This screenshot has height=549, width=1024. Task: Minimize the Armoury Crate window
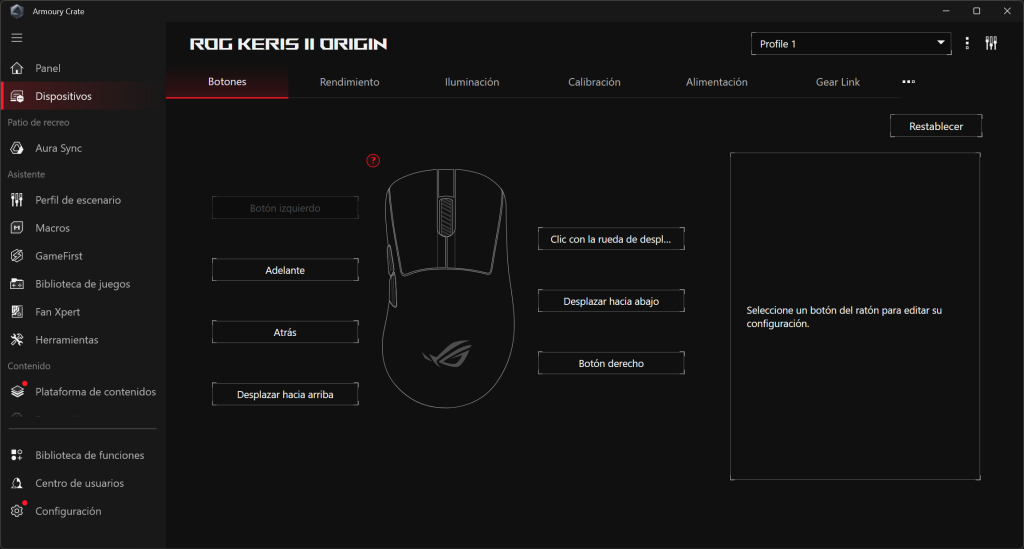coord(946,11)
